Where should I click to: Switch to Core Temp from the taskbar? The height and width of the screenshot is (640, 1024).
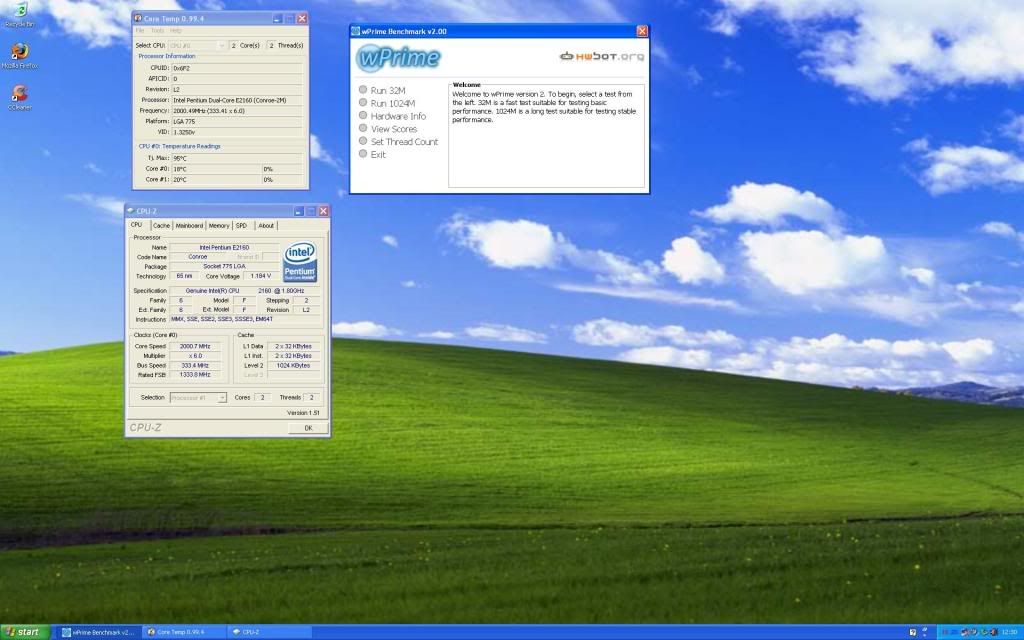(x=183, y=632)
